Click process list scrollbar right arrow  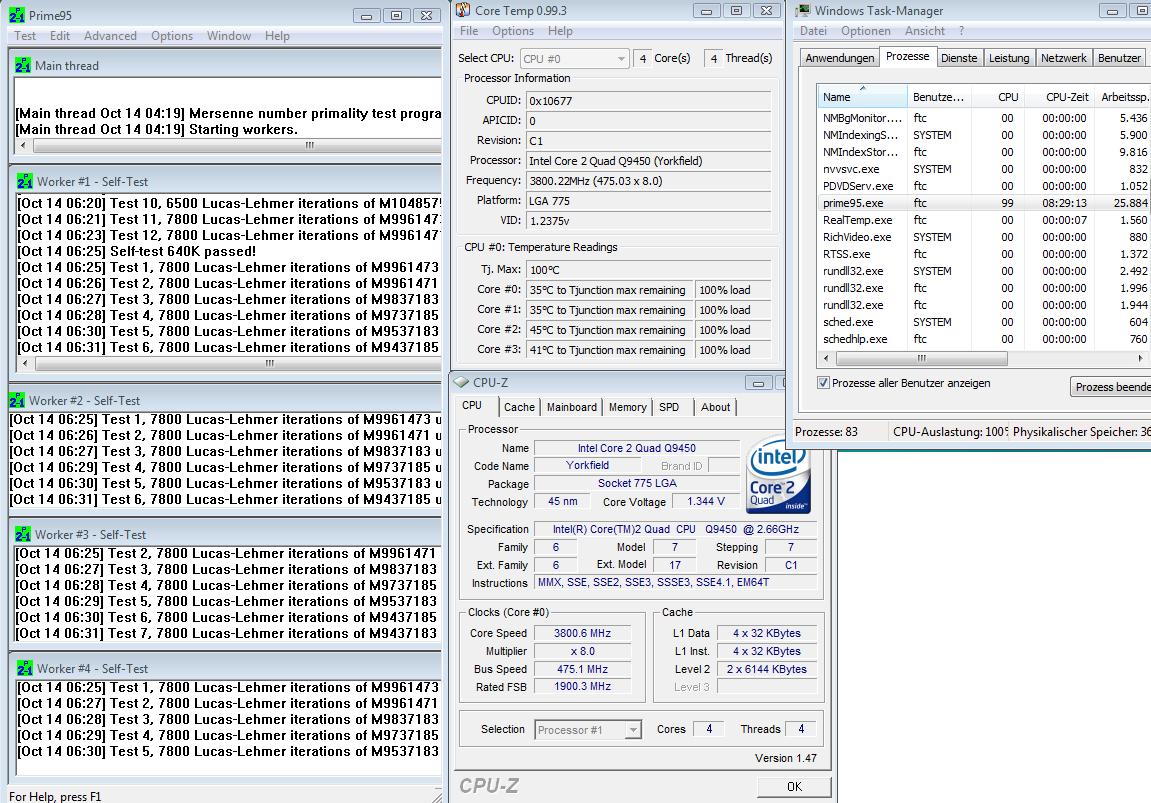1140,358
